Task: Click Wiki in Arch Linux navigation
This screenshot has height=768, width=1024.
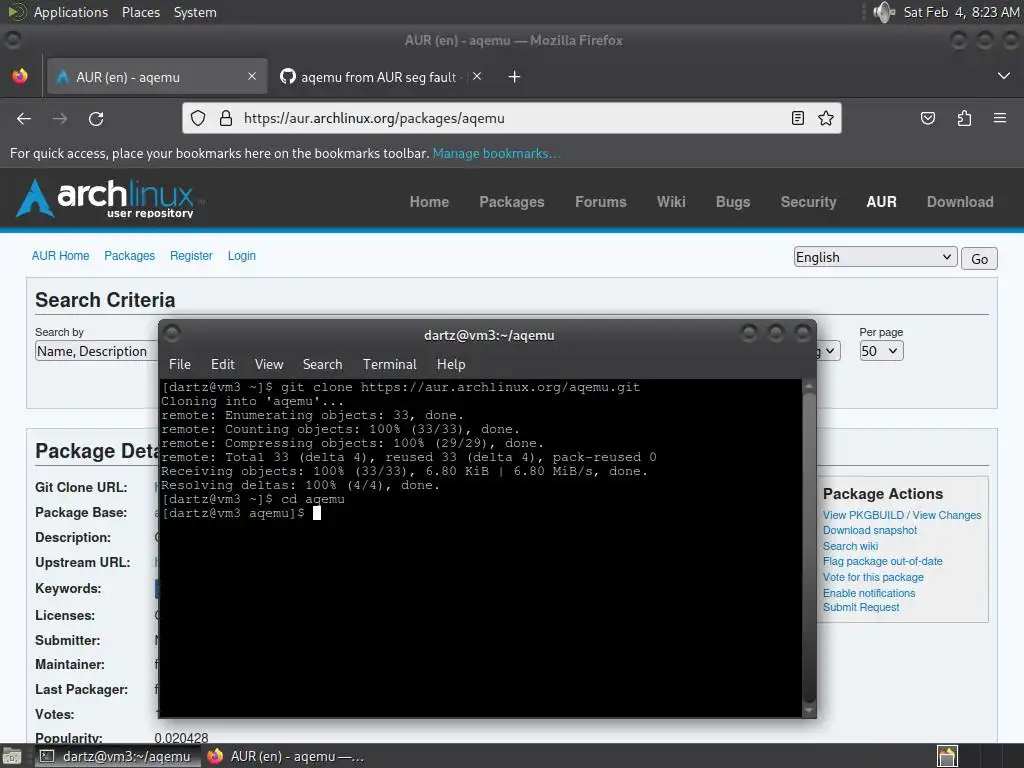Action: (x=671, y=202)
